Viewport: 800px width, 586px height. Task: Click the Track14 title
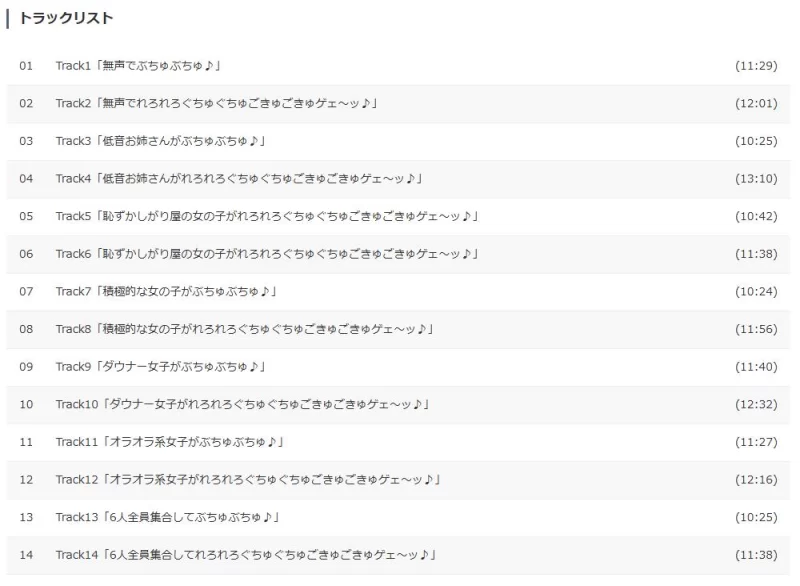246,555
